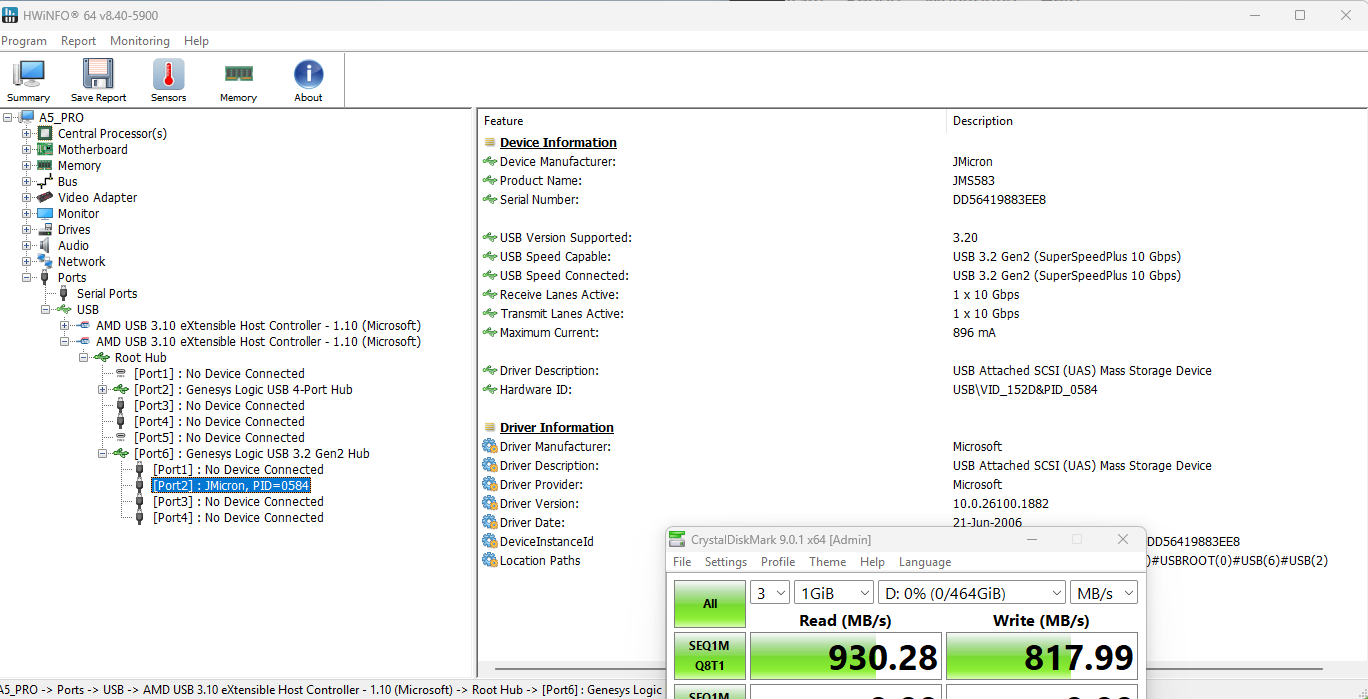Viewport: 1368px width, 699px height.
Task: Open the test count dropdown showing 3
Action: point(769,593)
